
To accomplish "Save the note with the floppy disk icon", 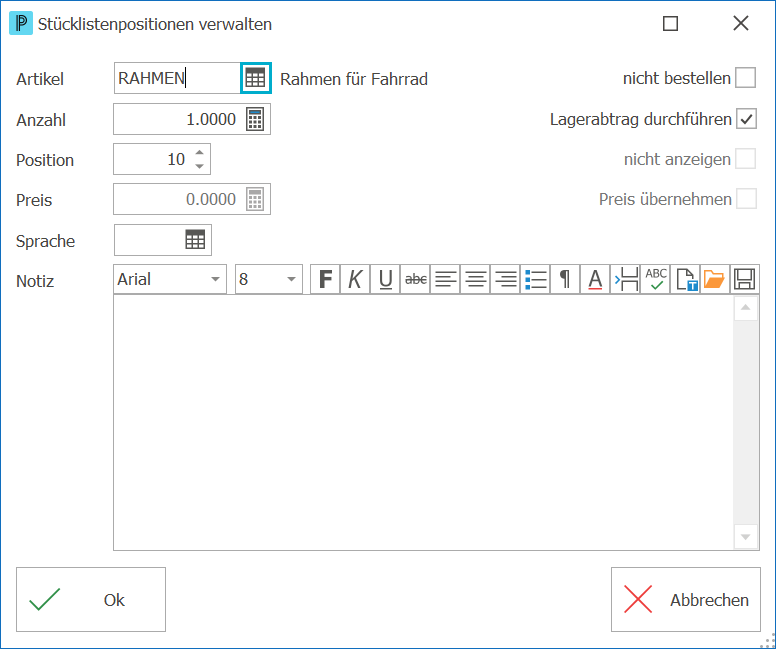I will pyautogui.click(x=745, y=279).
